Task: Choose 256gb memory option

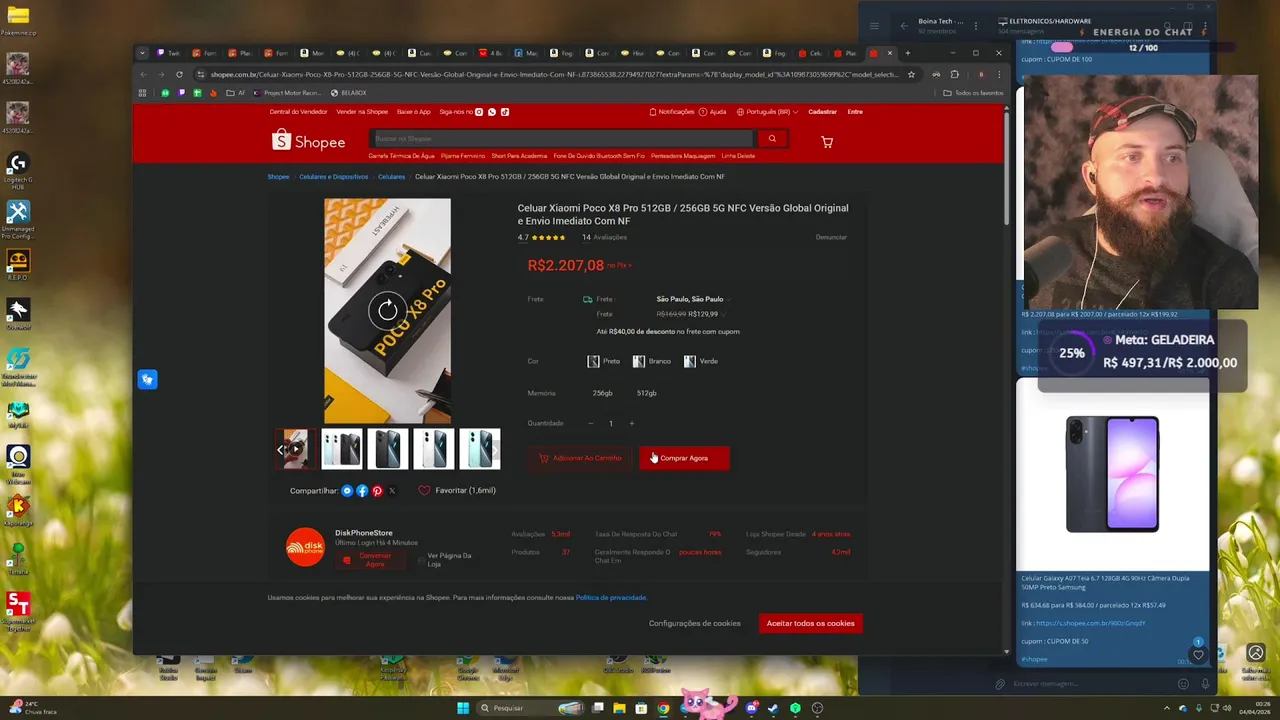Action: click(602, 393)
